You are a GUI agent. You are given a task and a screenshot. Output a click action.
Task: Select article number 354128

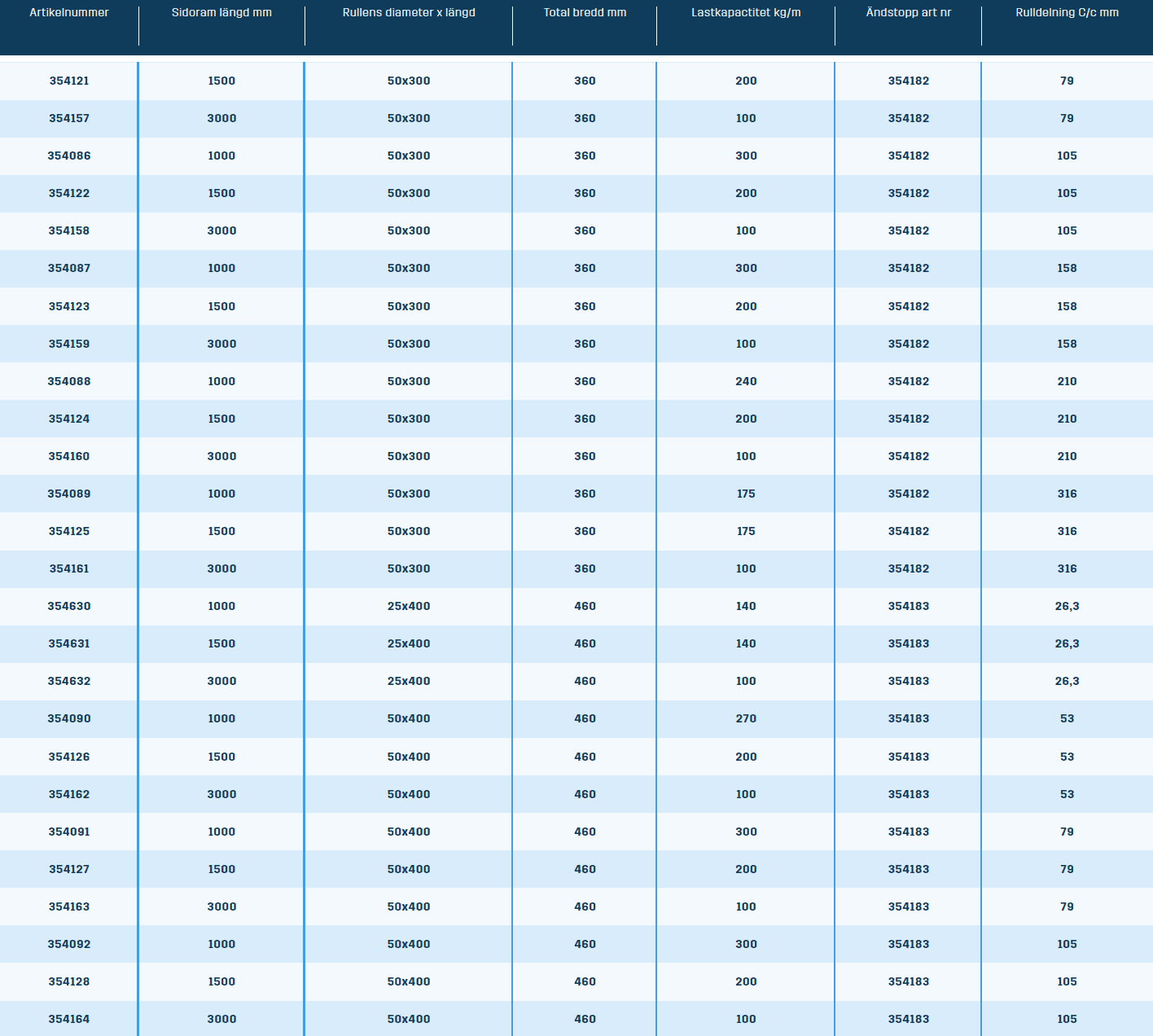click(69, 982)
